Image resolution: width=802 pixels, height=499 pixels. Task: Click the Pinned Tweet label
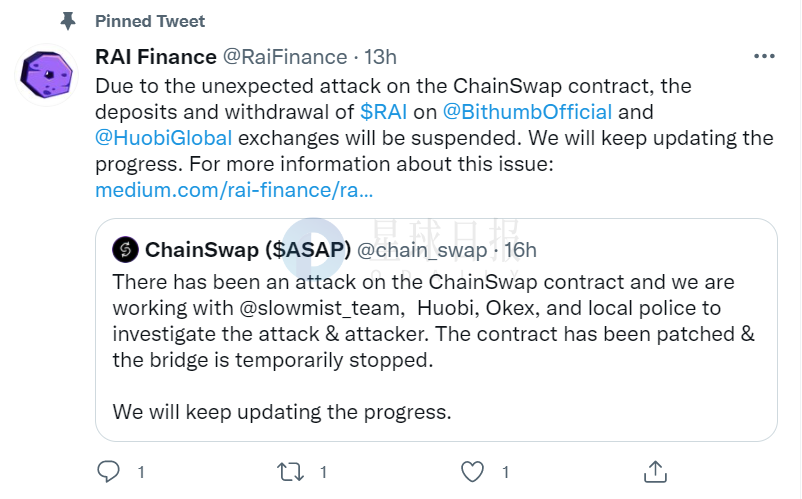tap(150, 21)
